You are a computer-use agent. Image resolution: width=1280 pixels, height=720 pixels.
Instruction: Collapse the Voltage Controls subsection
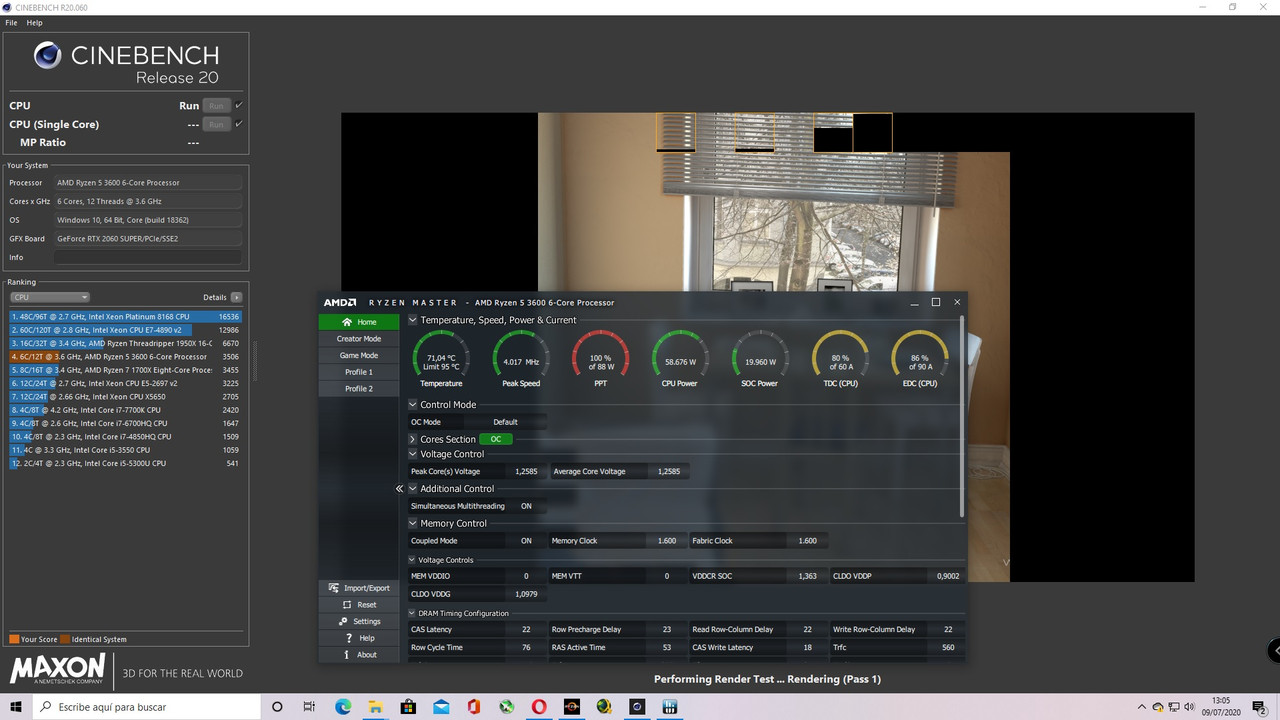[412, 560]
